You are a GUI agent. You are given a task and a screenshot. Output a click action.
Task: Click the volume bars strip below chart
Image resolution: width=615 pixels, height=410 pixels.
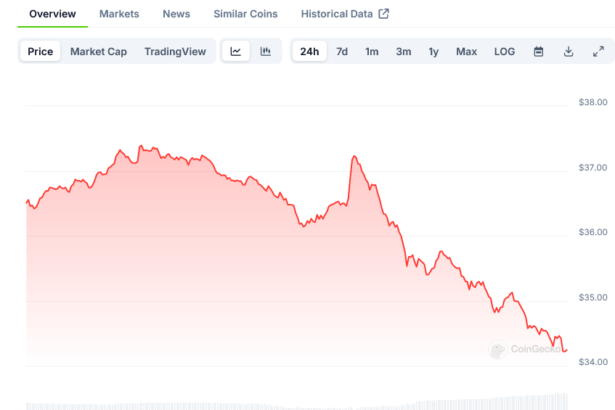(x=300, y=404)
